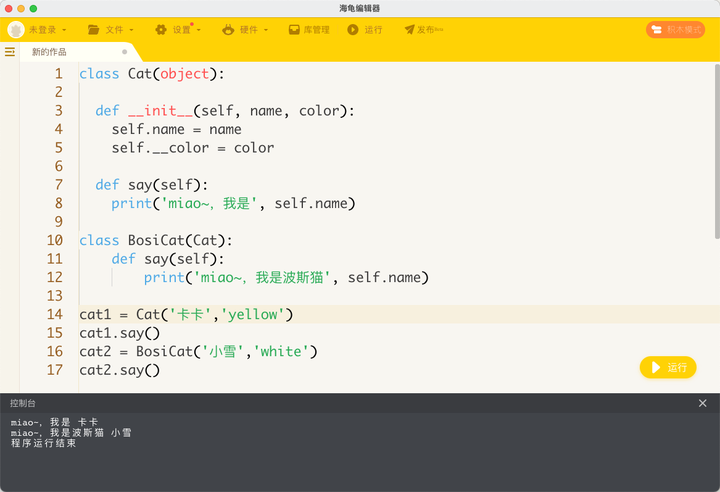Click 'self.name = name' line
The image size is (720, 492).
click(176, 130)
